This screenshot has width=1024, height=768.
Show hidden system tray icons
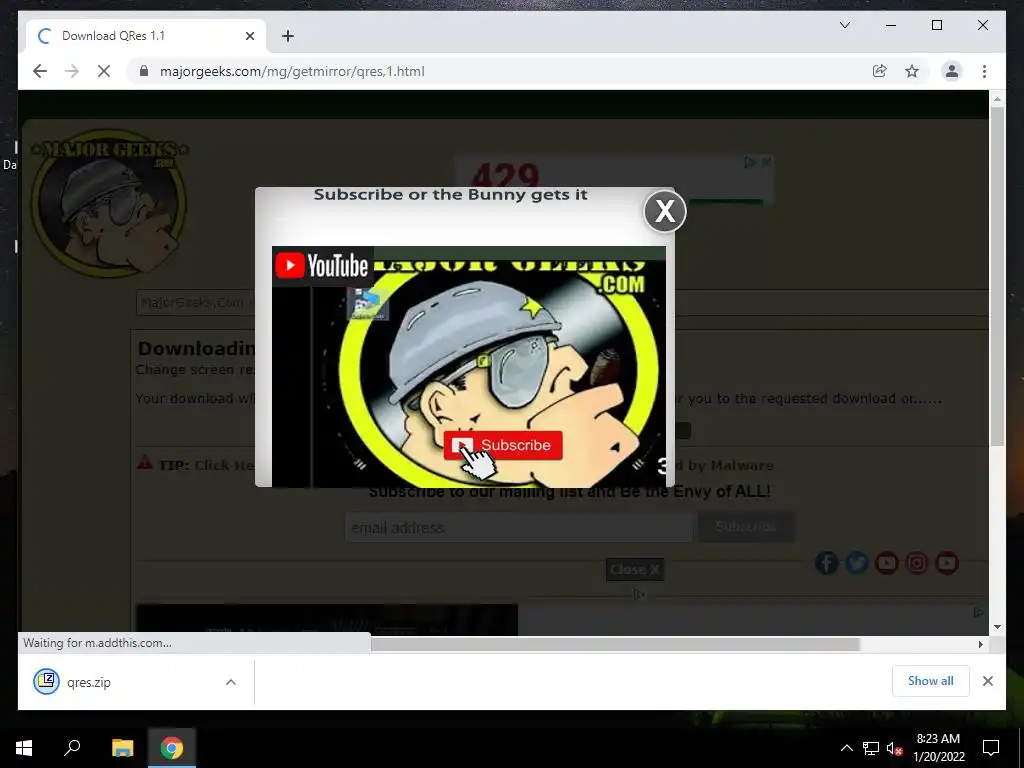[846, 748]
